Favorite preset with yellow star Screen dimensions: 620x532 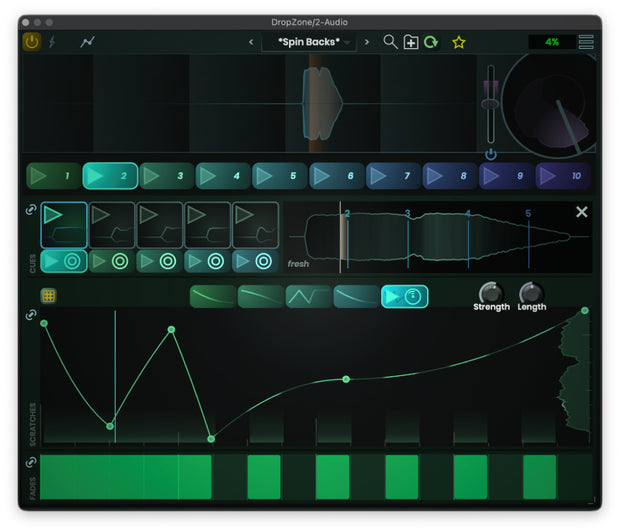(459, 42)
